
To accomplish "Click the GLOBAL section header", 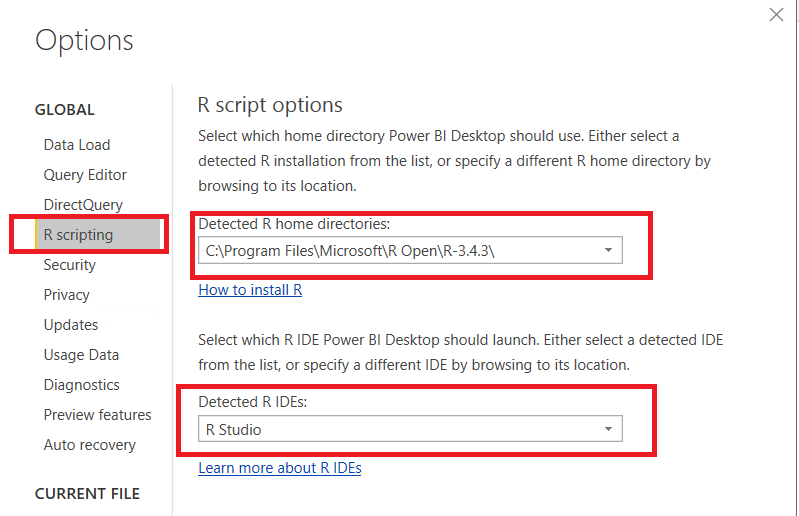I will (x=65, y=110).
